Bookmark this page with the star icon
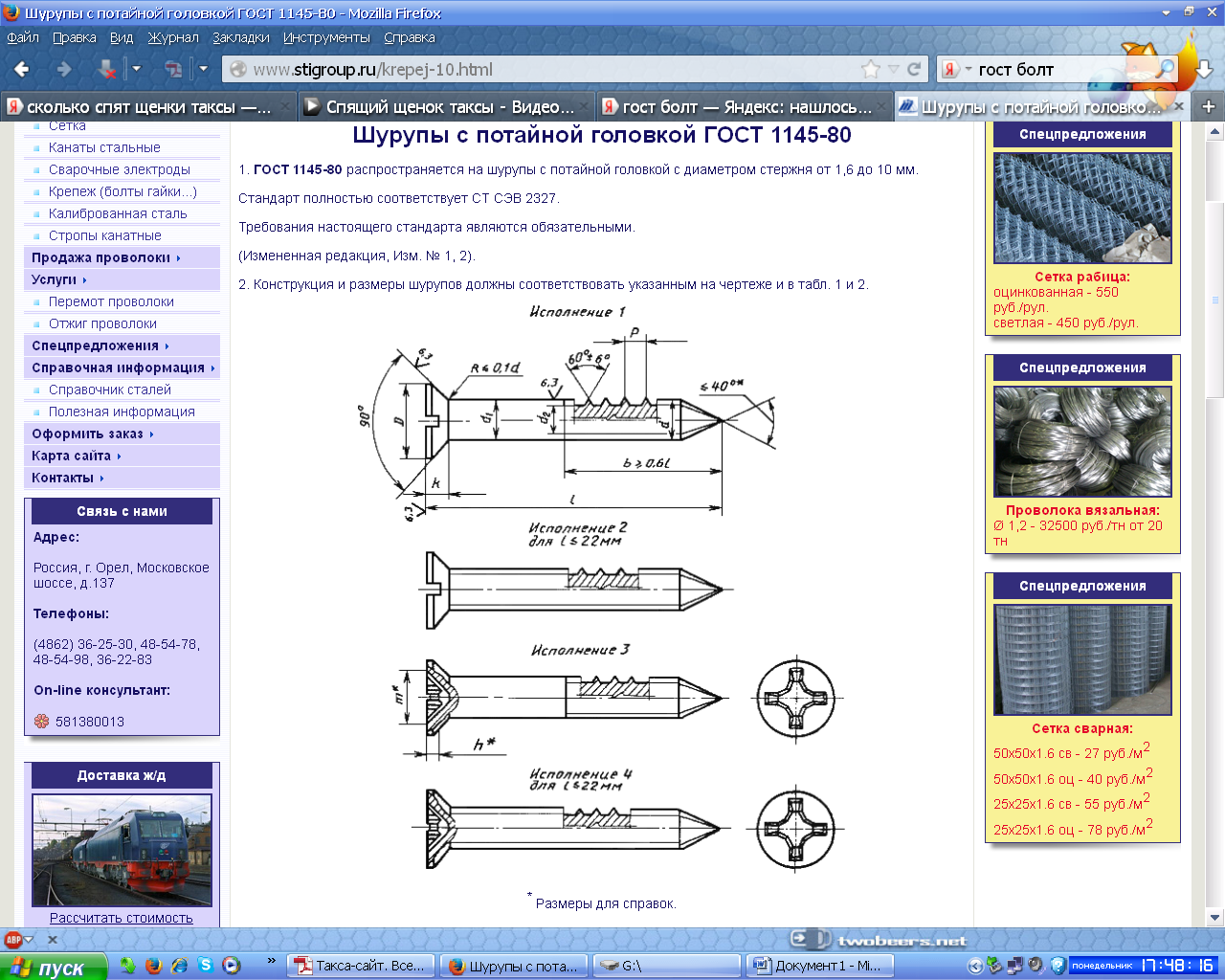1225x980 pixels. 871,69
